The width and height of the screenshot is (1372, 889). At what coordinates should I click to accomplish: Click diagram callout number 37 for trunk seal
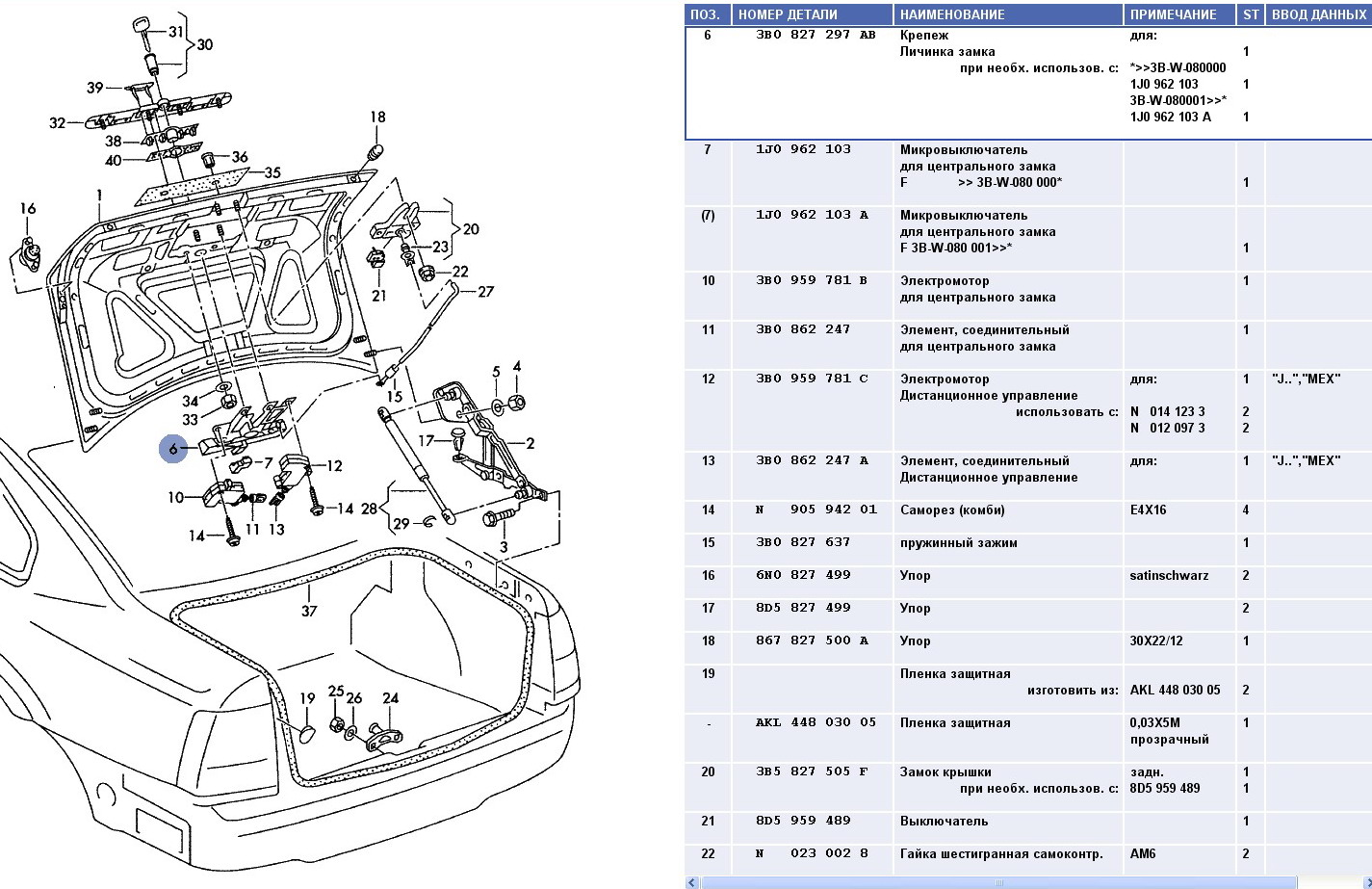pyautogui.click(x=308, y=612)
